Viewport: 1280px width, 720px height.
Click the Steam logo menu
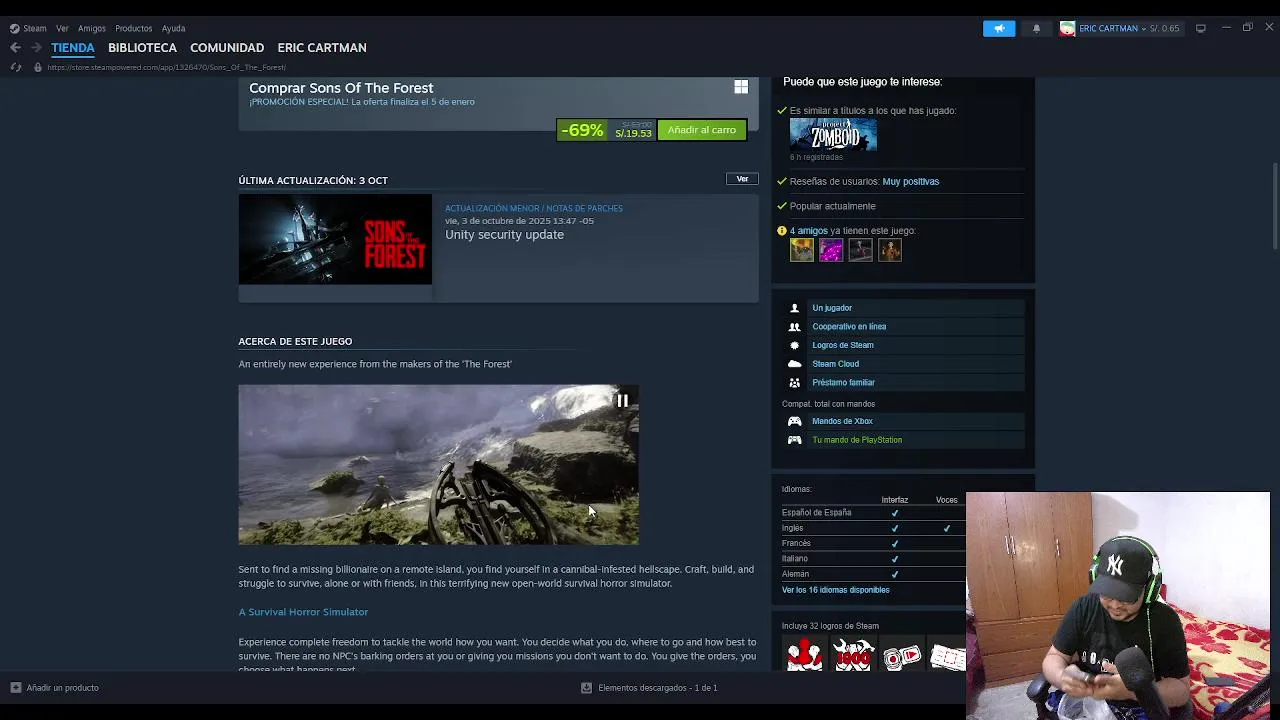pyautogui.click(x=28, y=28)
